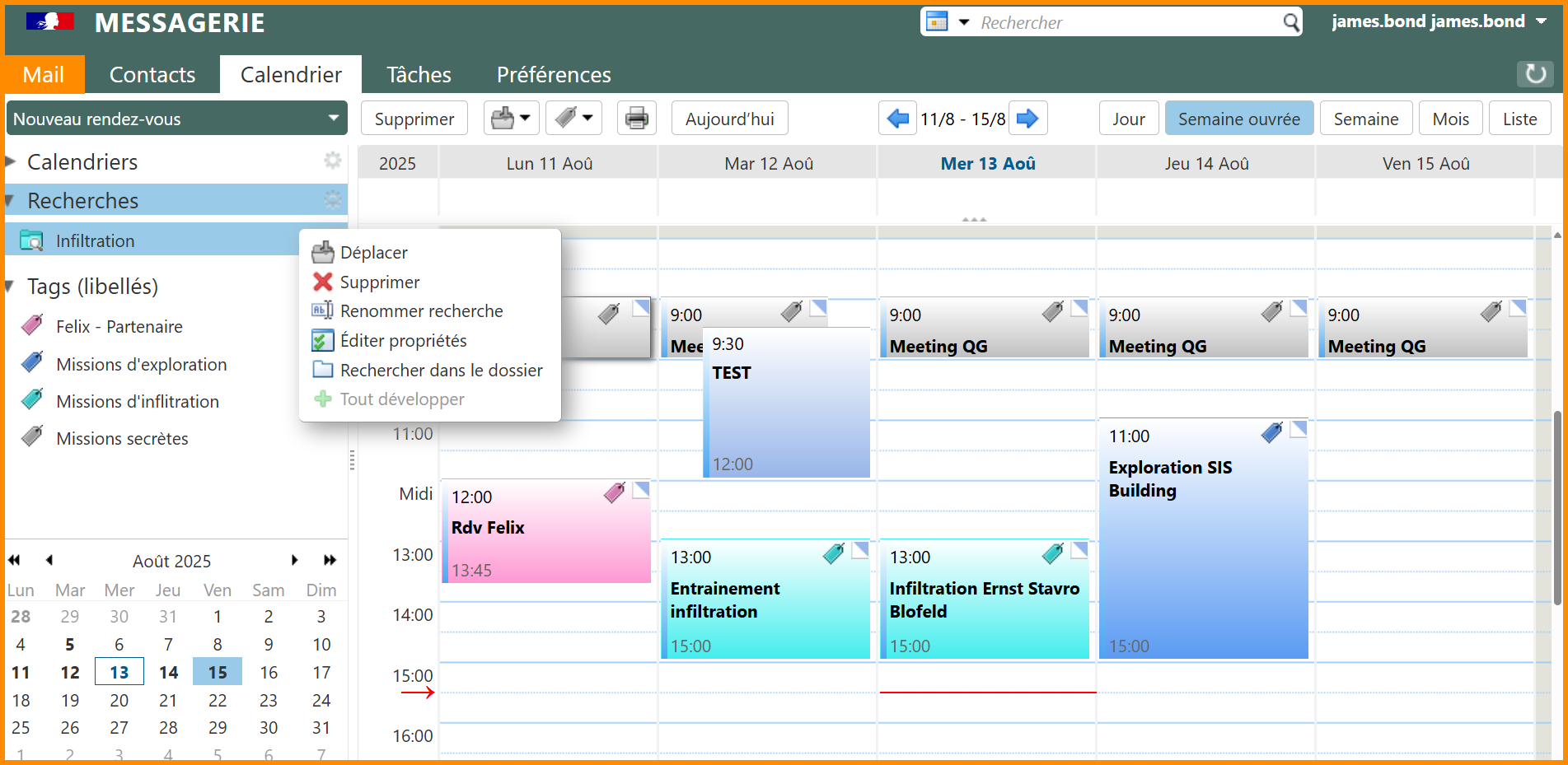Click the Supprimer toolbar button

click(x=414, y=119)
